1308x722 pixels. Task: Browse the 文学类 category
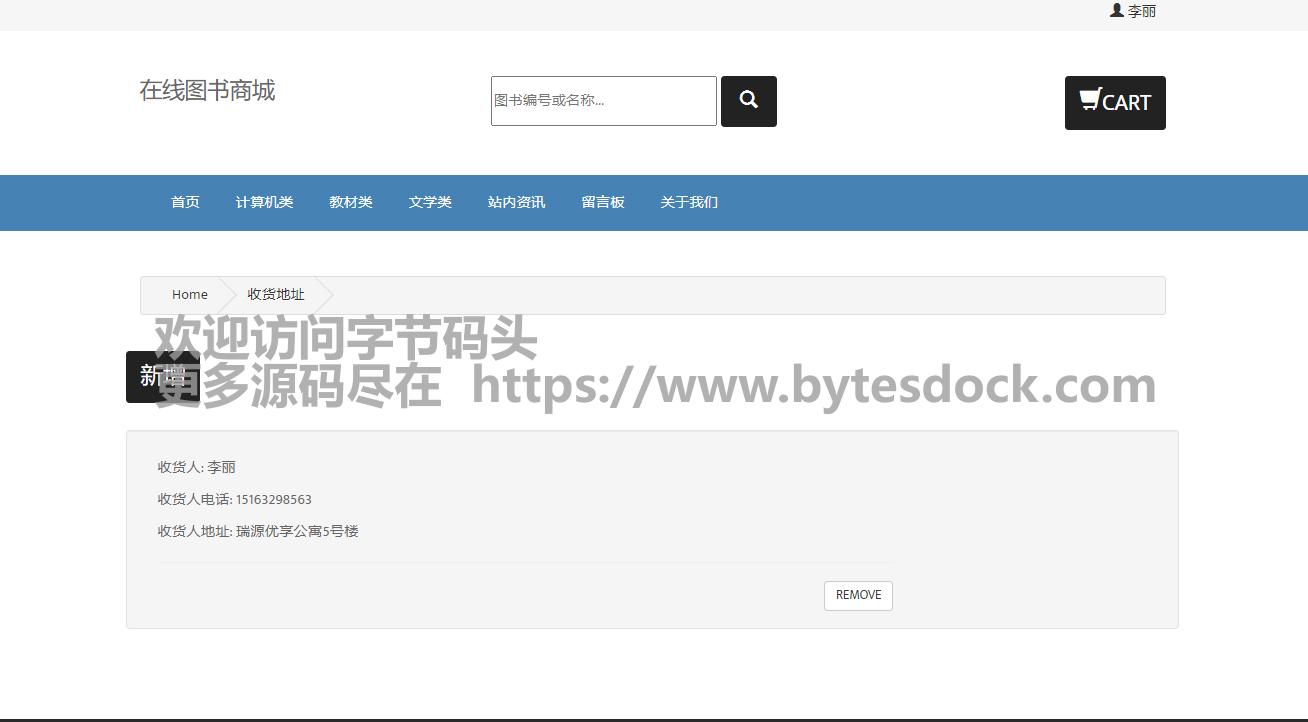tap(430, 202)
